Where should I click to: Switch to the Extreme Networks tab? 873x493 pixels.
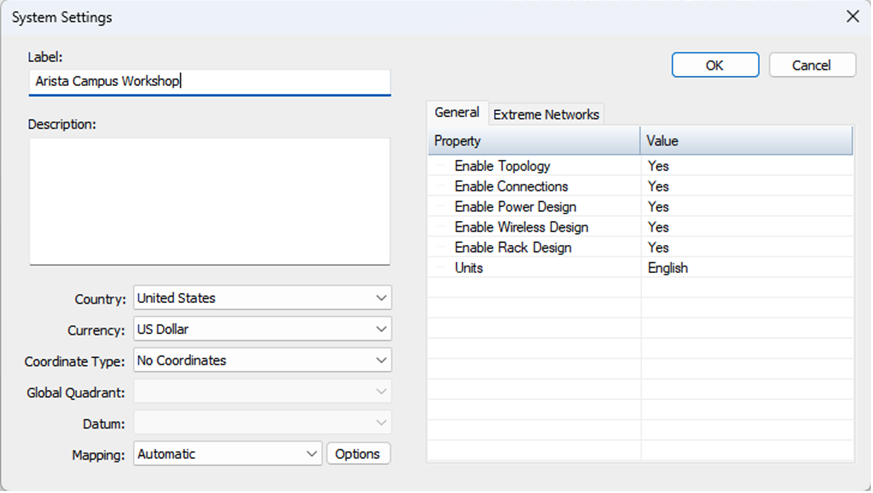click(x=546, y=114)
